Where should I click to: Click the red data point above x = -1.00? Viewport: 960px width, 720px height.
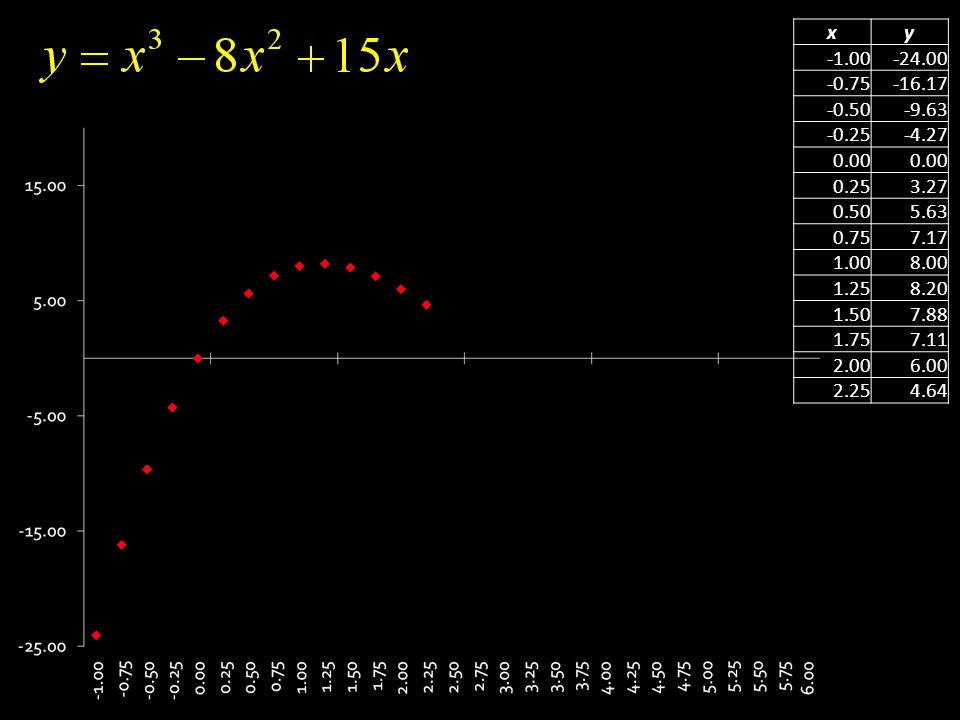tap(96, 635)
